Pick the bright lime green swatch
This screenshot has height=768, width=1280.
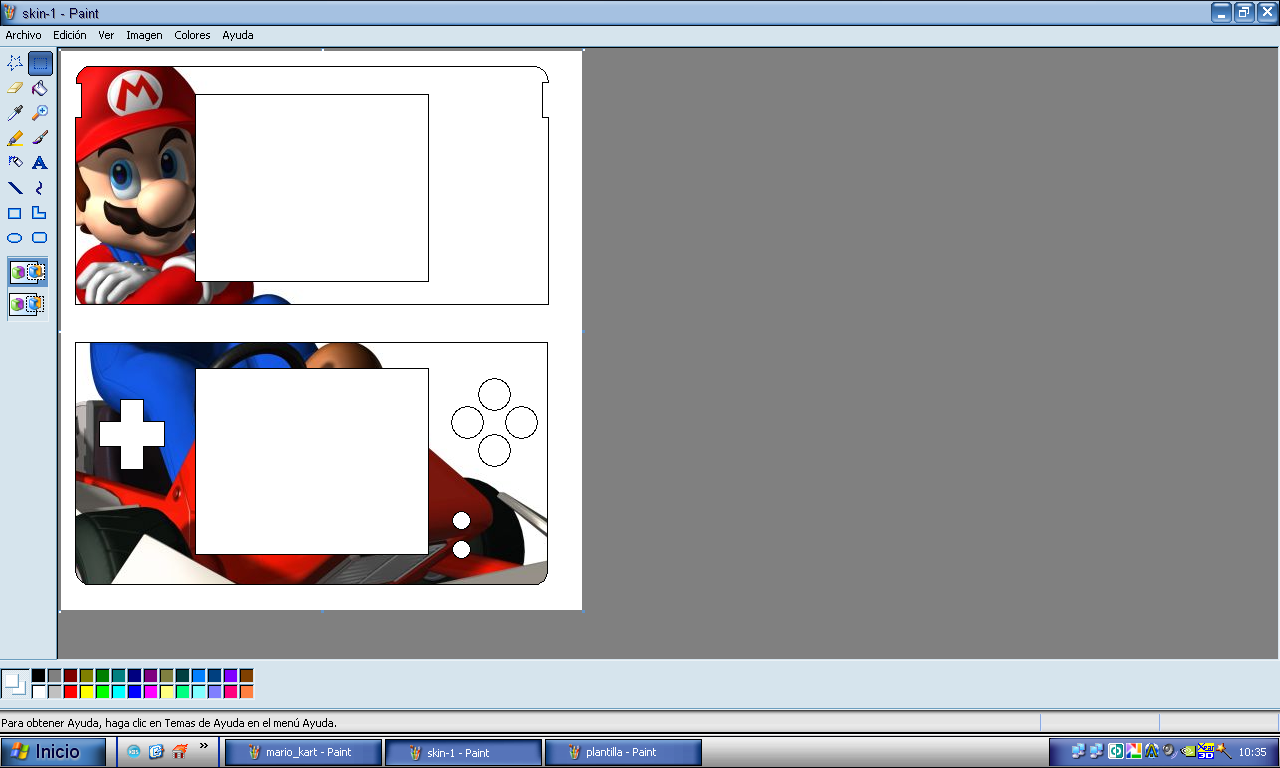coord(103,692)
